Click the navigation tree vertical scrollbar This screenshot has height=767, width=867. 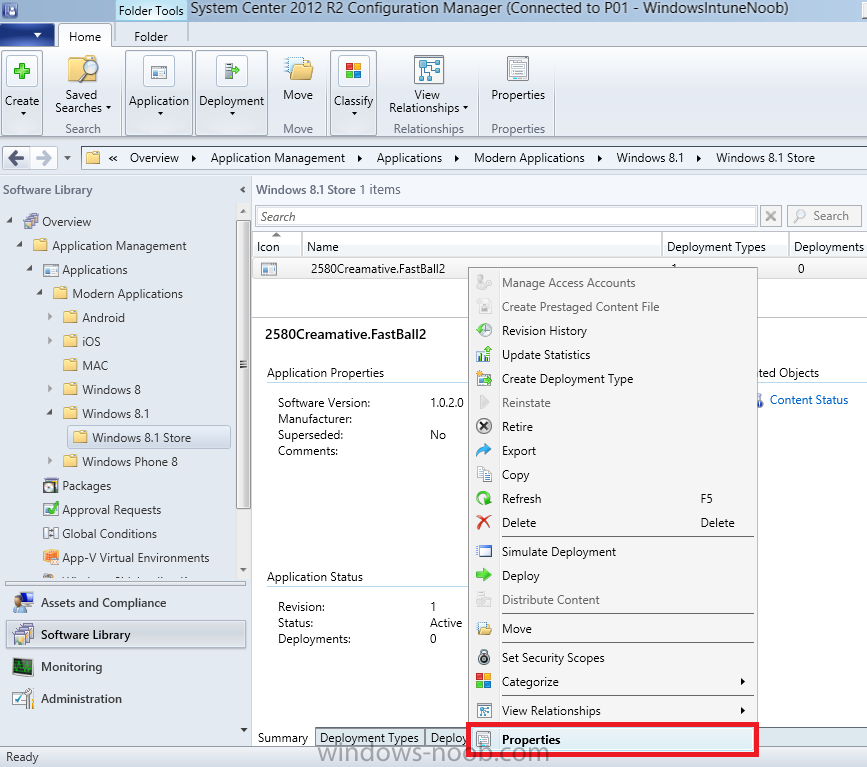tap(243, 363)
